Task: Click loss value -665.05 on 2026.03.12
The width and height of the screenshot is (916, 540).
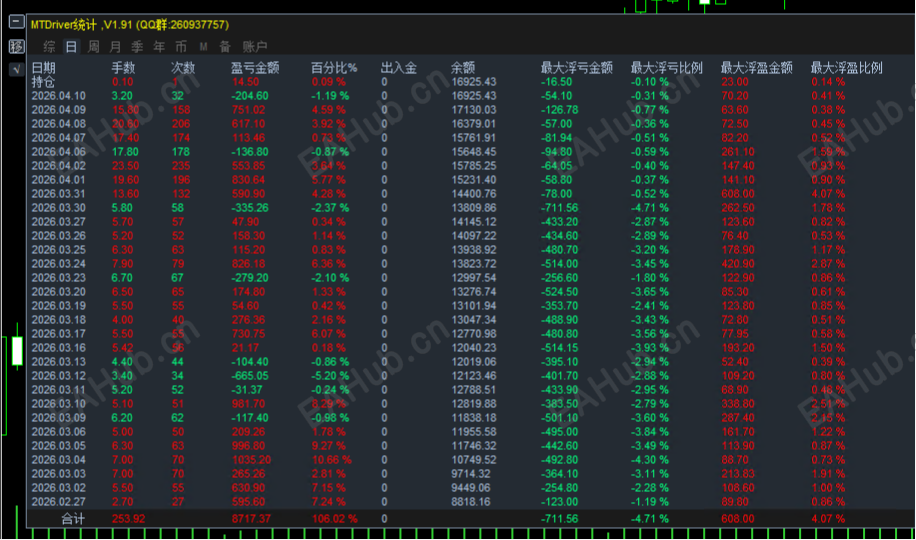Action: tap(250, 376)
